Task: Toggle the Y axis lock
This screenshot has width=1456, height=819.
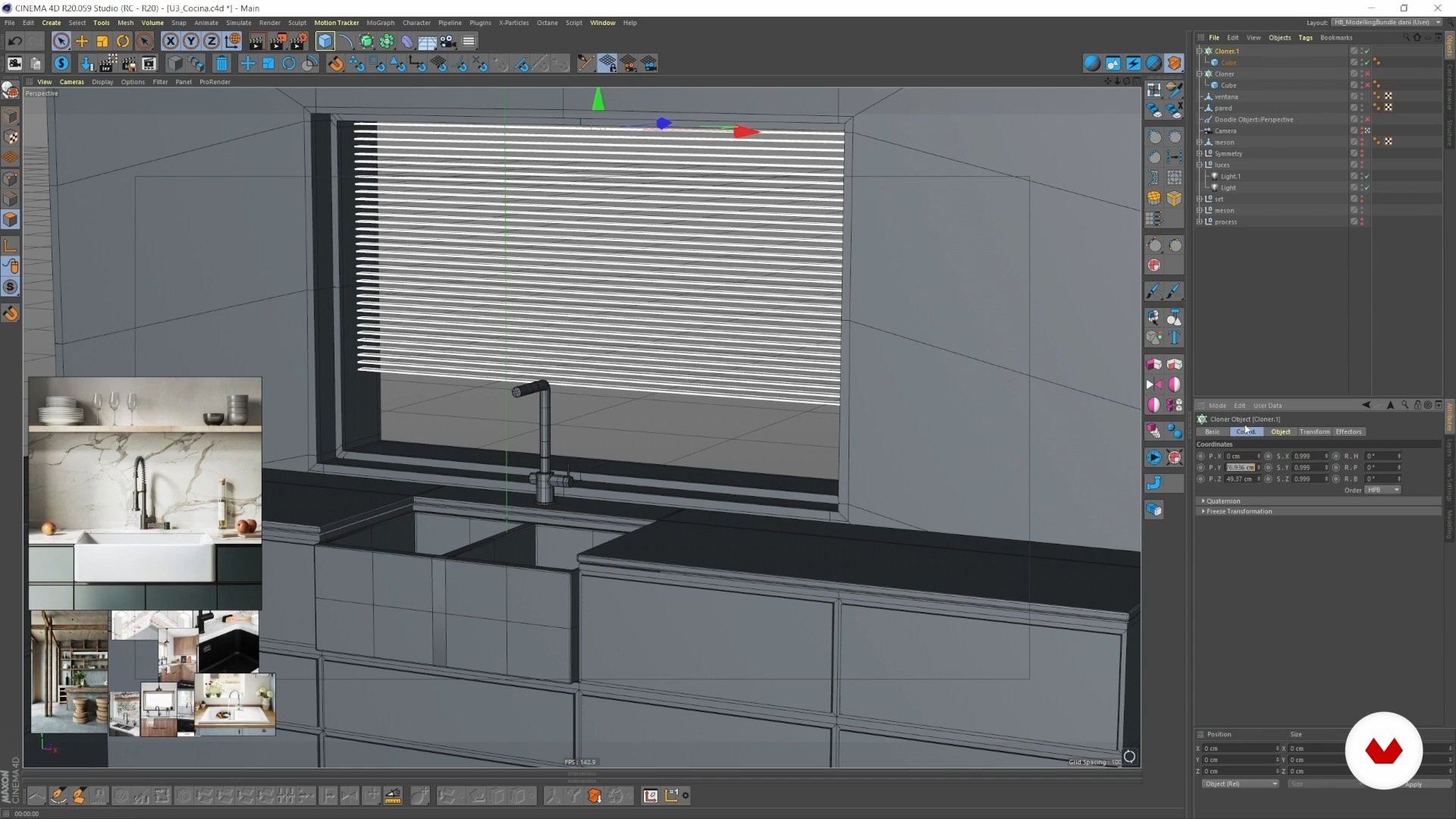Action: pyautogui.click(x=191, y=41)
